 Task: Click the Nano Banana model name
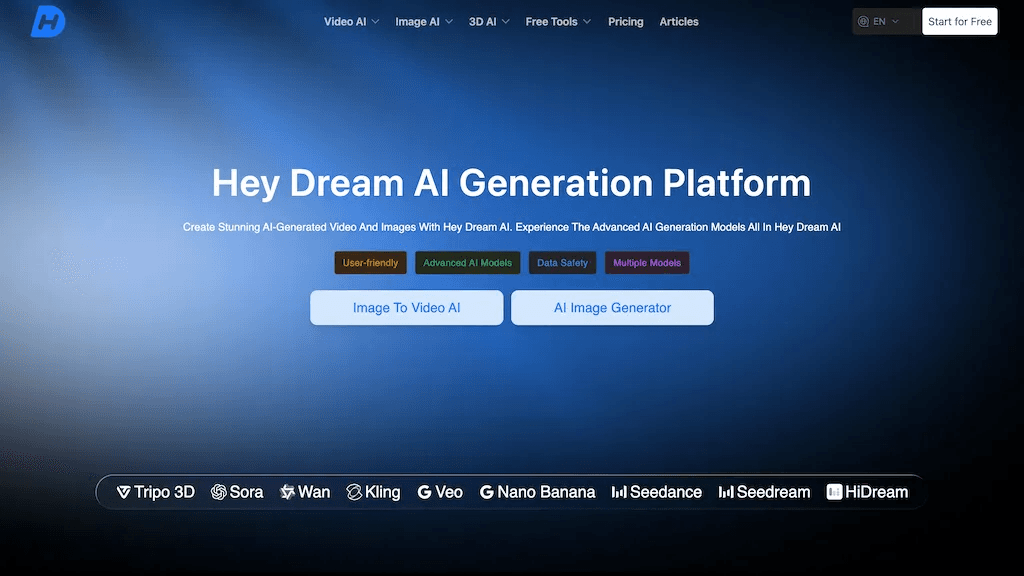(546, 492)
